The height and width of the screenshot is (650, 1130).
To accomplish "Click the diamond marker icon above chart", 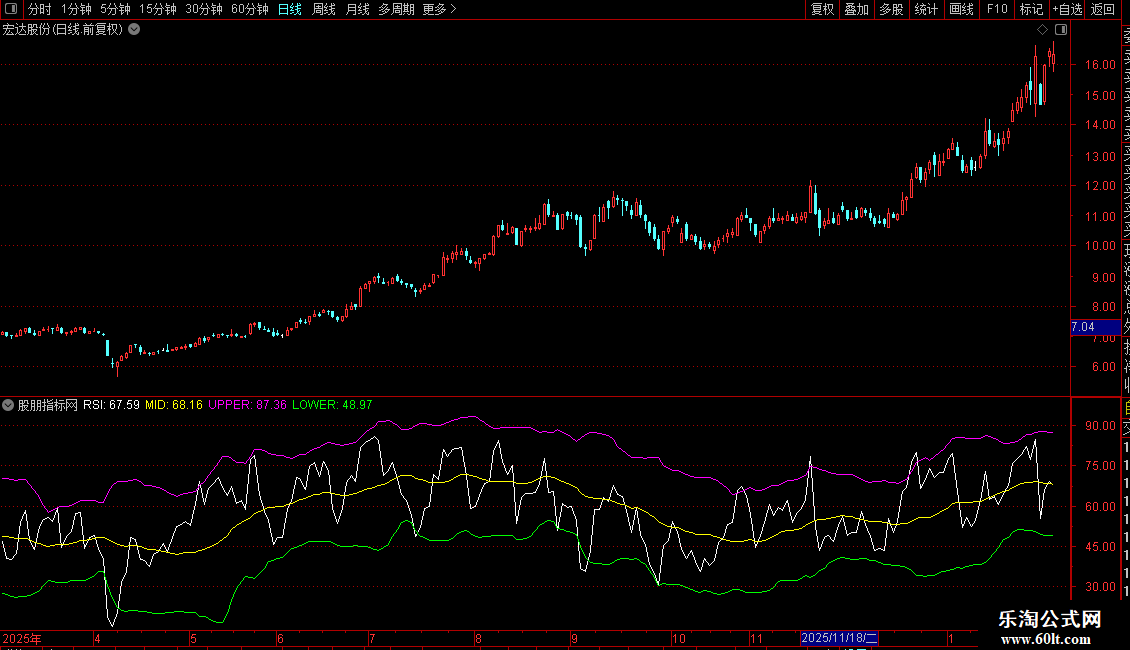I will point(1042,30).
